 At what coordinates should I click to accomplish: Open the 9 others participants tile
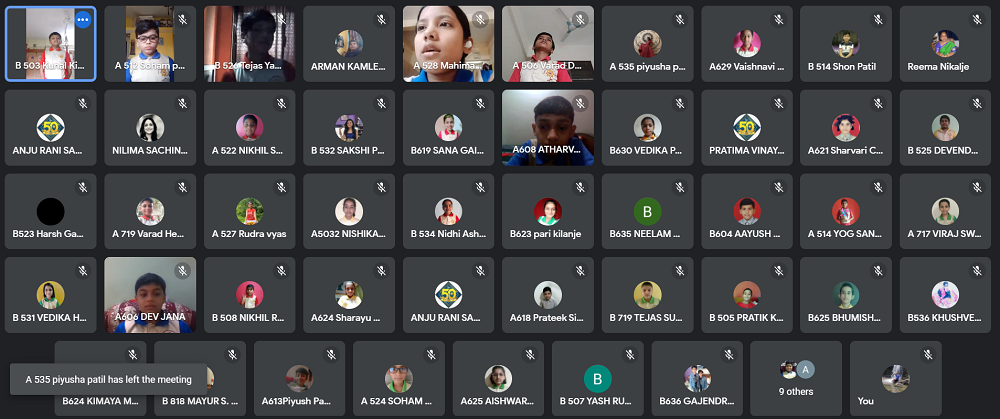796,378
